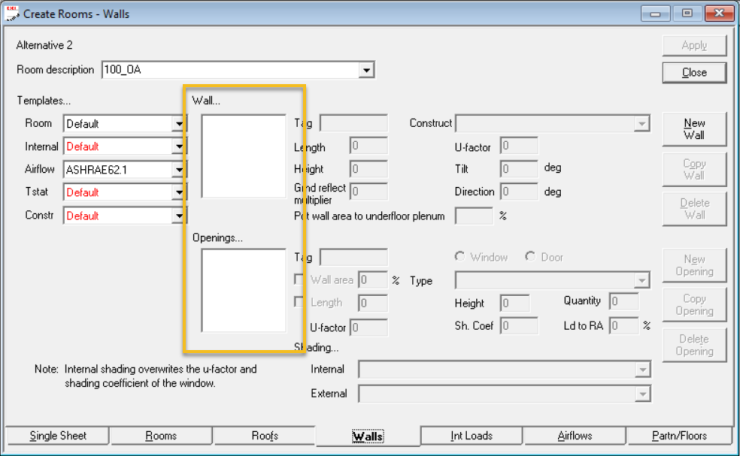Click the opening U-factor field

369,327
